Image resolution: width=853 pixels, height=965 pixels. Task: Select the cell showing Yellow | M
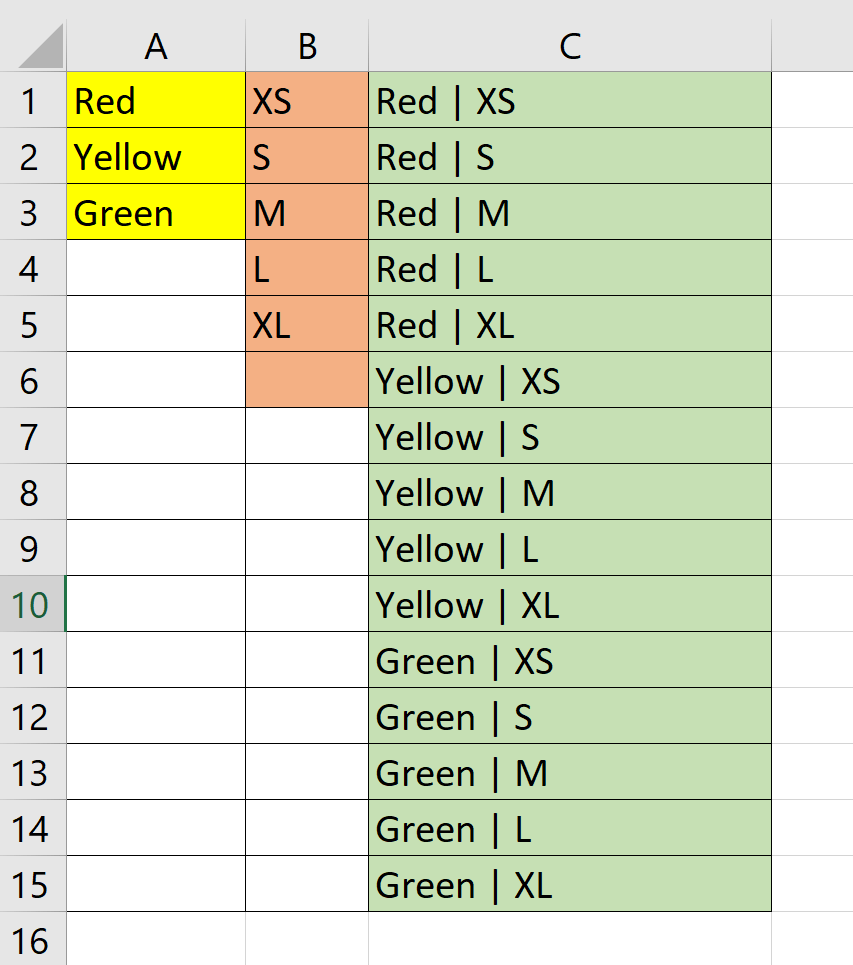[x=569, y=493]
